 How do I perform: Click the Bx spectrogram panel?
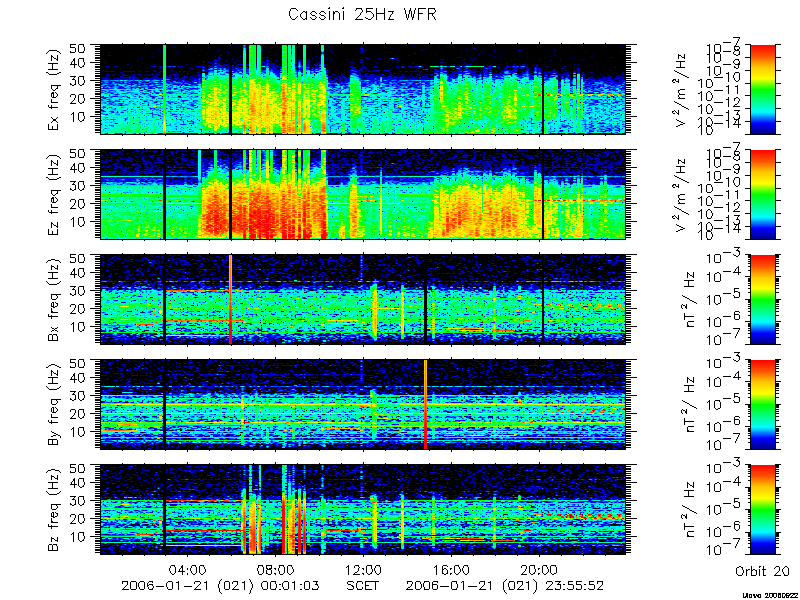362,299
